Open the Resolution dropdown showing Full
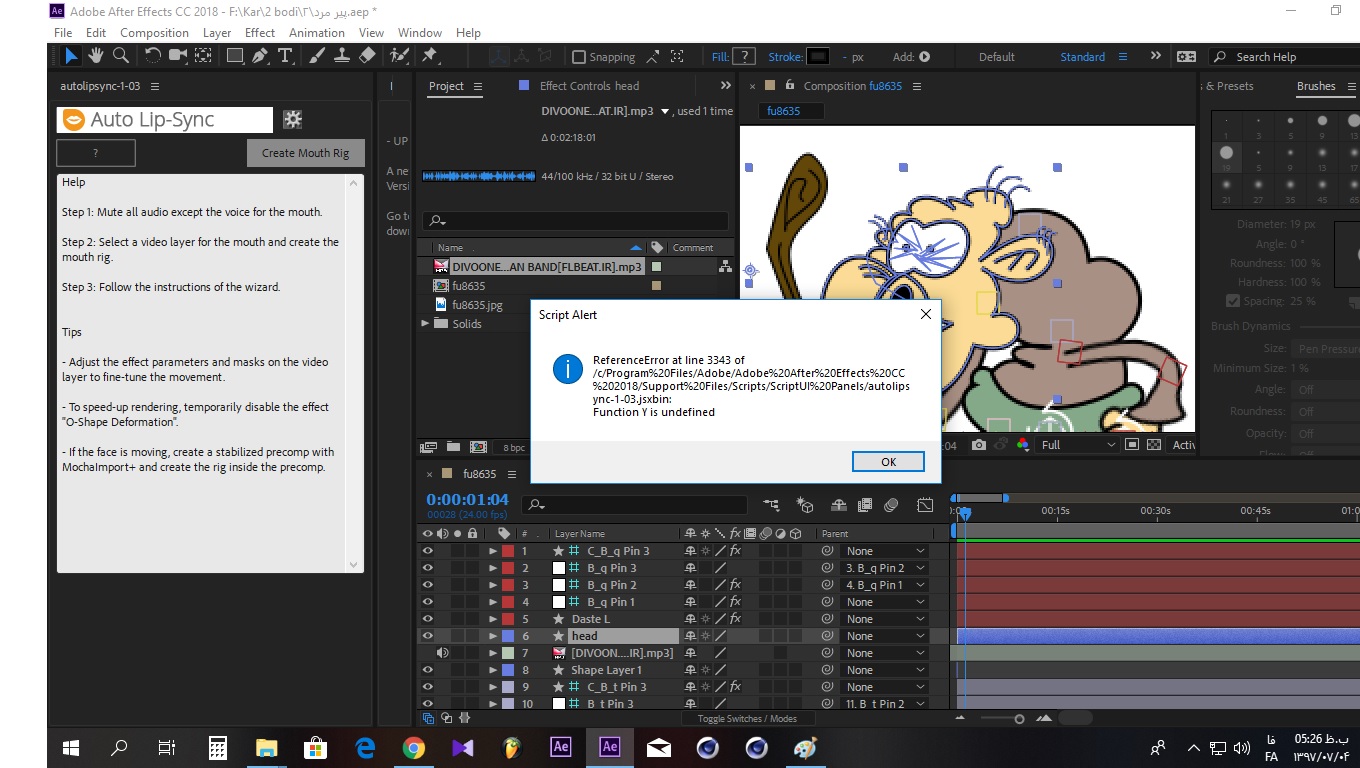The image size is (1360, 768). 1078,445
